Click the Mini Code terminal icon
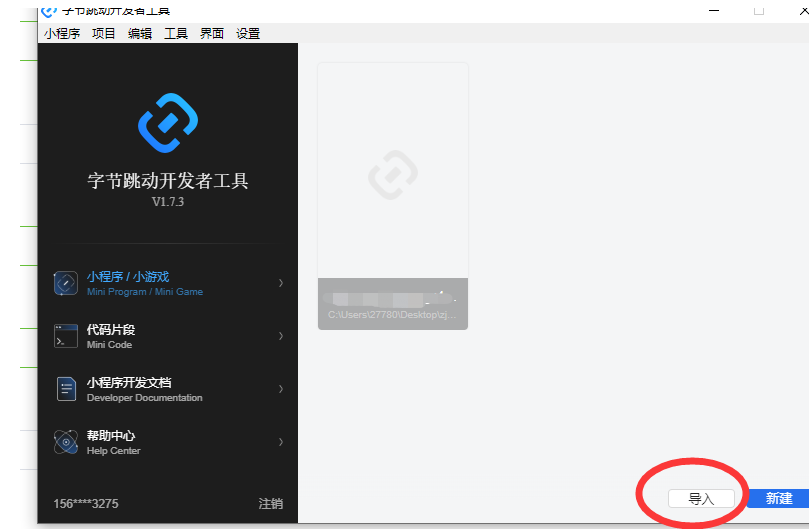 [66, 336]
